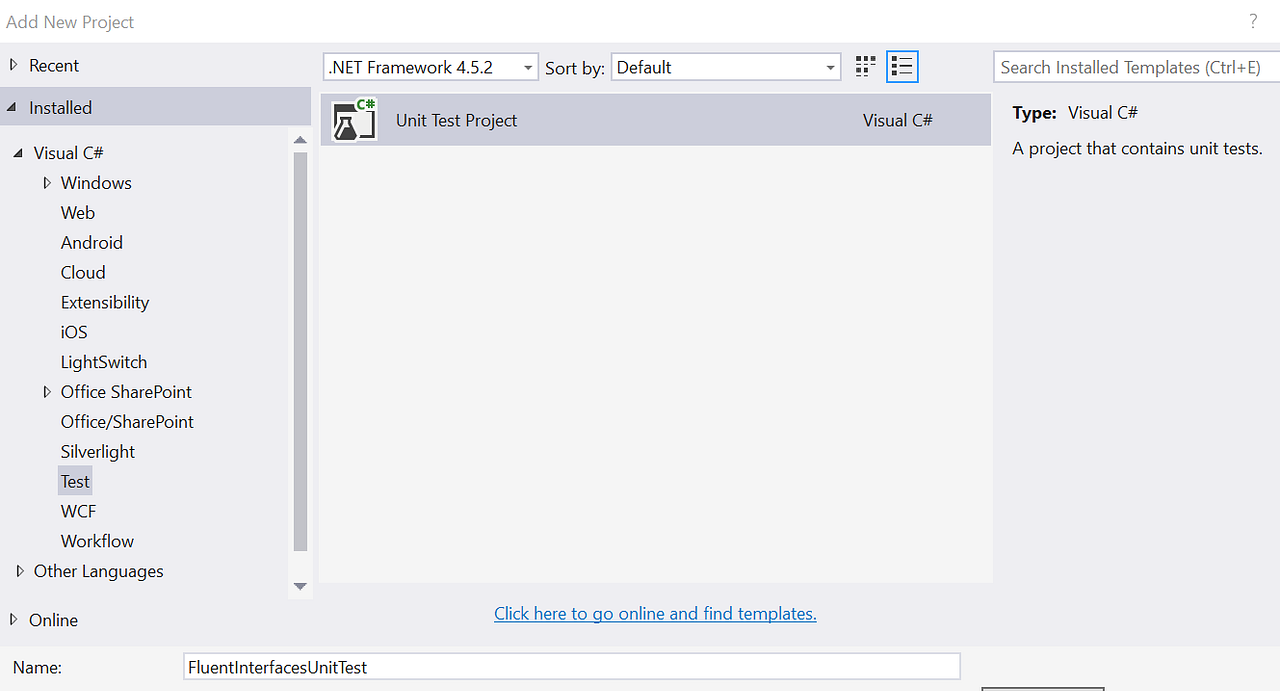This screenshot has height=691, width=1280.
Task: Expand the Windows category
Action: coord(47,182)
